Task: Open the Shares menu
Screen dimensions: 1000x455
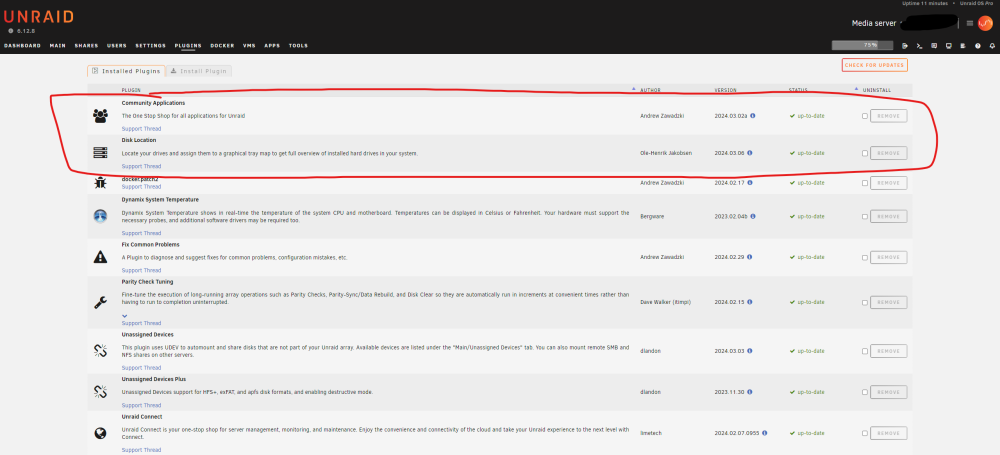Action: tap(87, 46)
